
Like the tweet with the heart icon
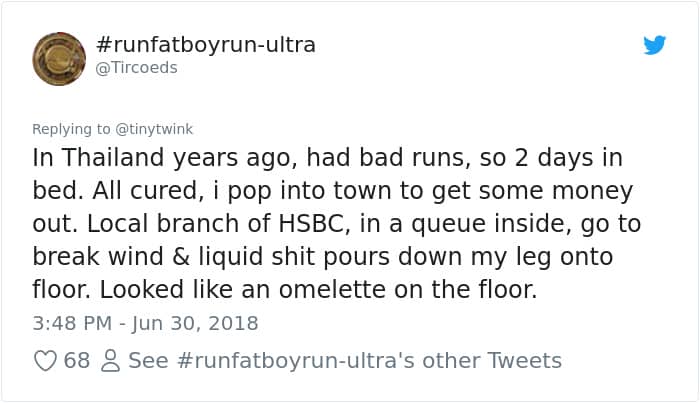(x=44, y=361)
